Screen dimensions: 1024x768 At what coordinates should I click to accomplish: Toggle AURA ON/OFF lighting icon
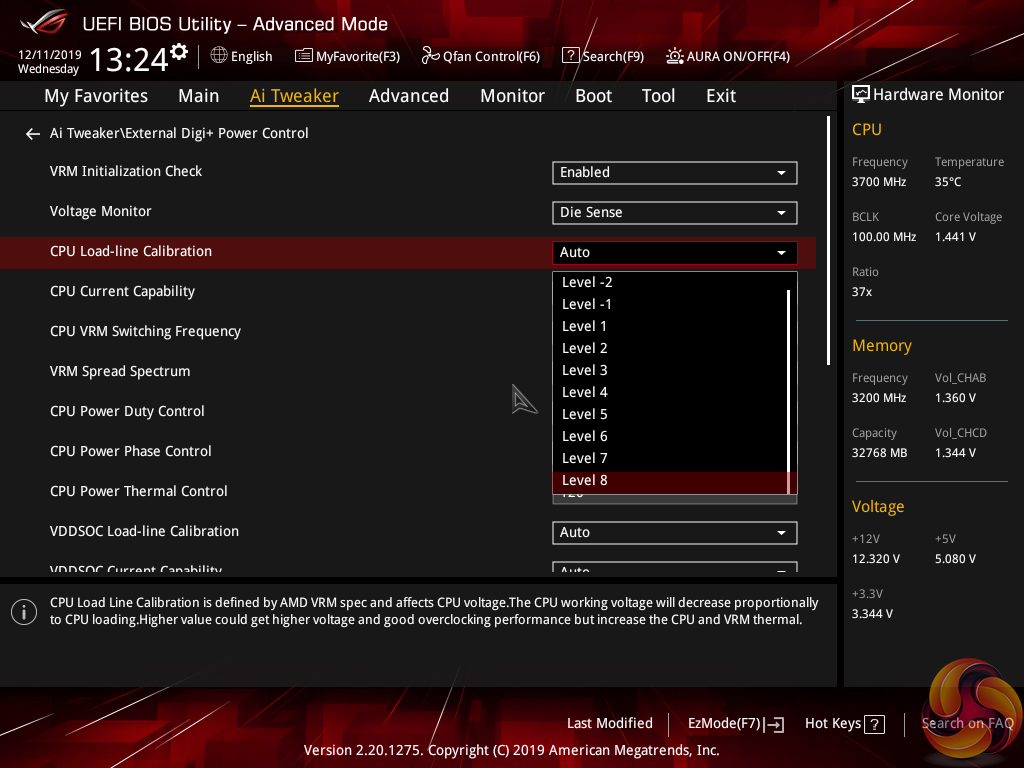pyautogui.click(x=675, y=56)
